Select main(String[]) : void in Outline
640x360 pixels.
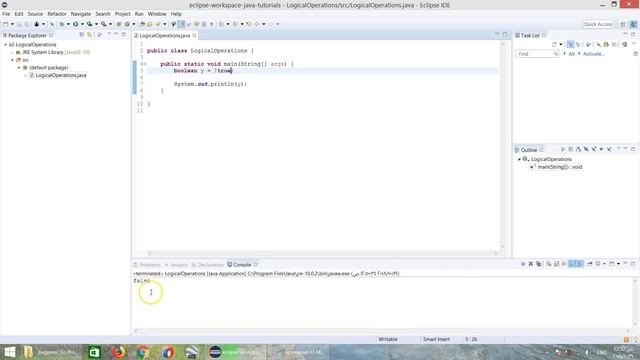point(560,167)
